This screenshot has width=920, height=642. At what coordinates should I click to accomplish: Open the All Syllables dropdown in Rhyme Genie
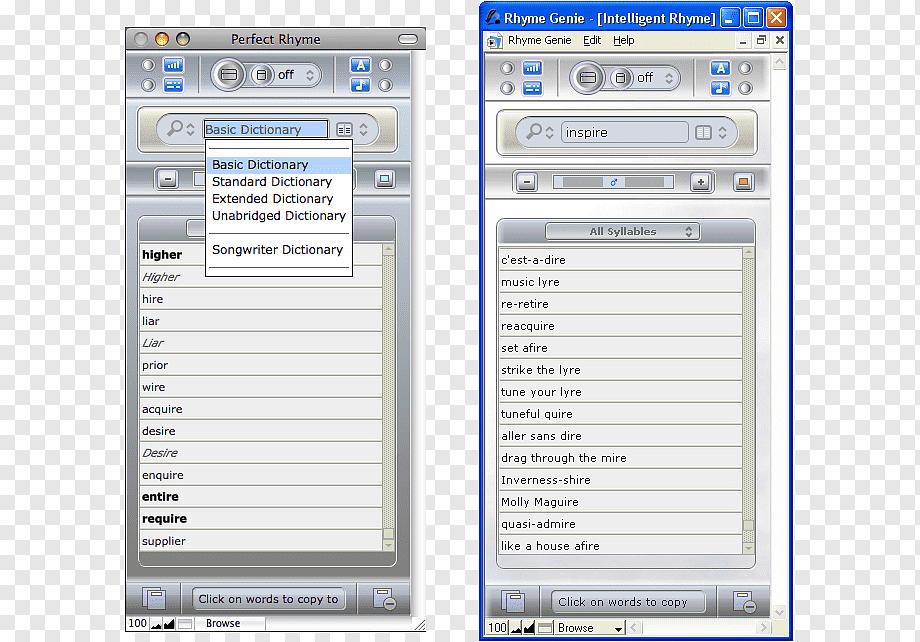[x=623, y=231]
